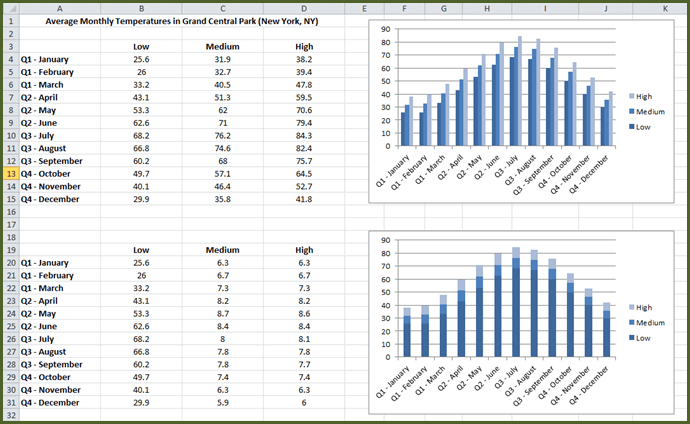Select the cell with value 8.7
Viewport: 690px width, 424px height.
coord(222,313)
